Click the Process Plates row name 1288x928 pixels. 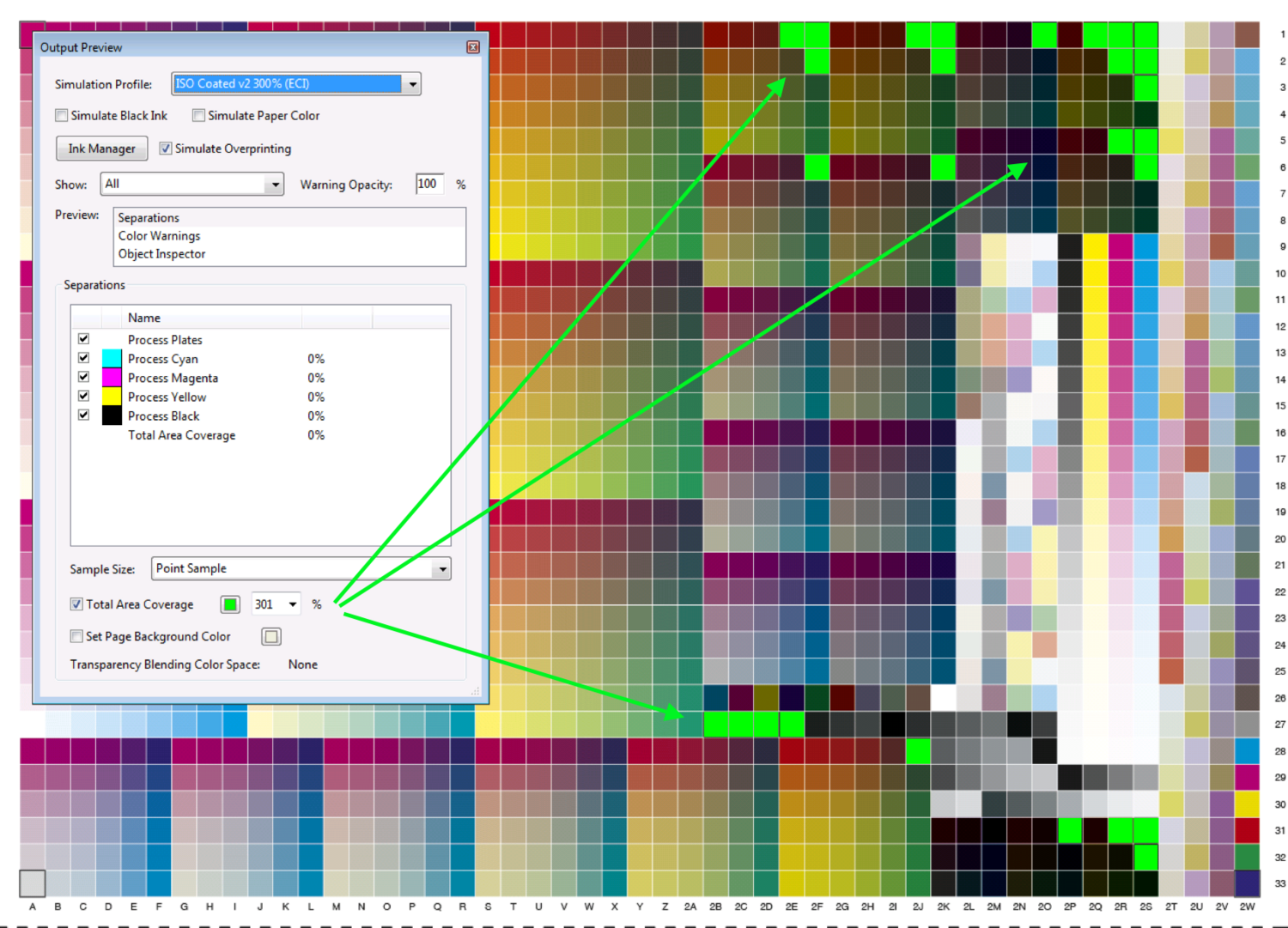click(165, 340)
